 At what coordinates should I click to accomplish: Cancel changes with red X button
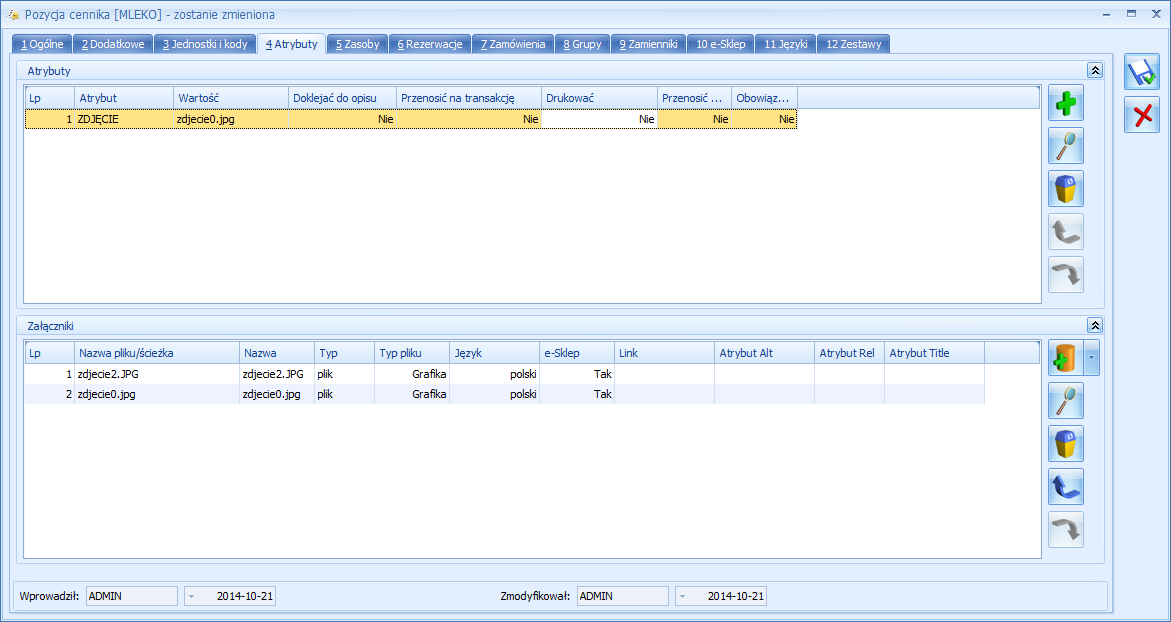1141,115
